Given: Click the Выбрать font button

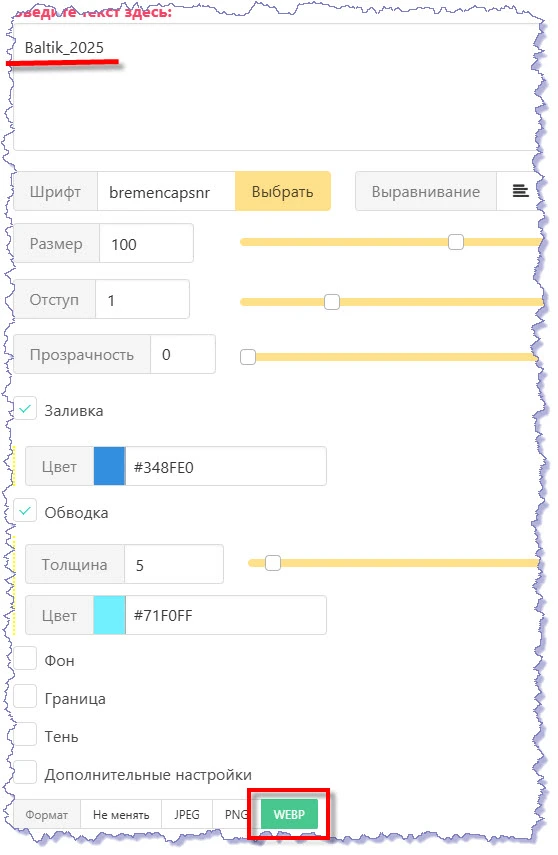Looking at the screenshot, I should [283, 191].
